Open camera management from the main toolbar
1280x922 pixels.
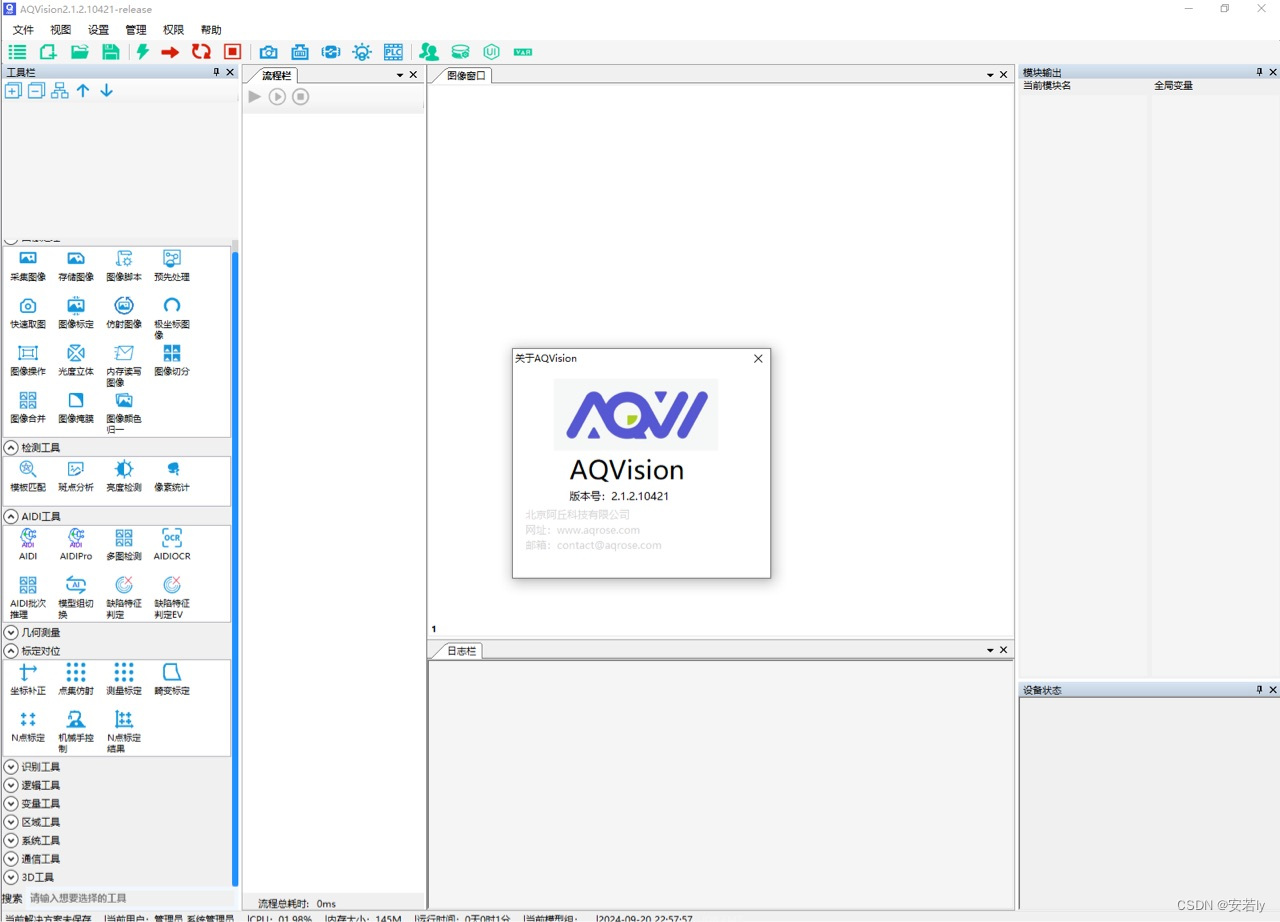pos(268,52)
